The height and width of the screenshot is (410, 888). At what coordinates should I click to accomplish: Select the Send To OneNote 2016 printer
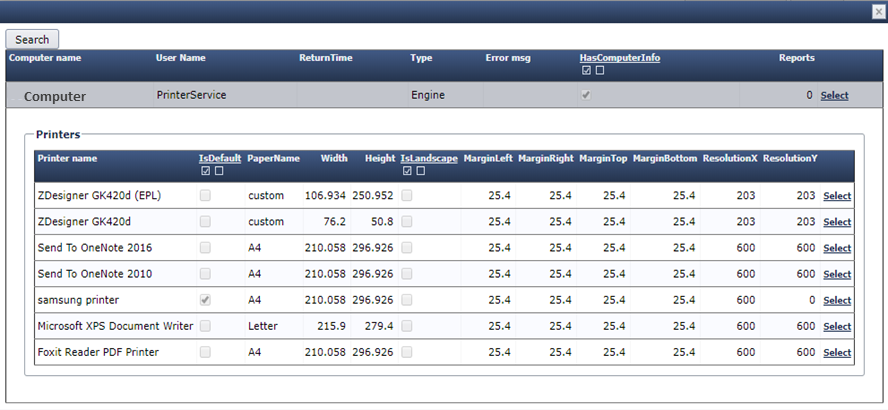click(837, 248)
